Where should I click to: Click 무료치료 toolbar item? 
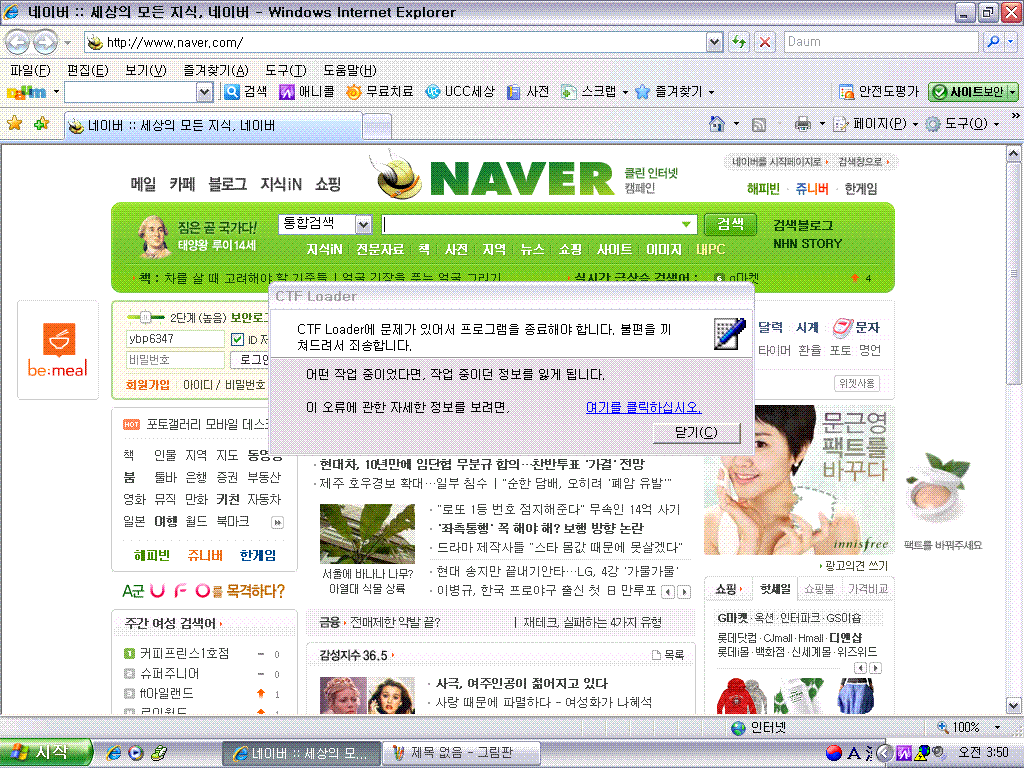coord(379,92)
